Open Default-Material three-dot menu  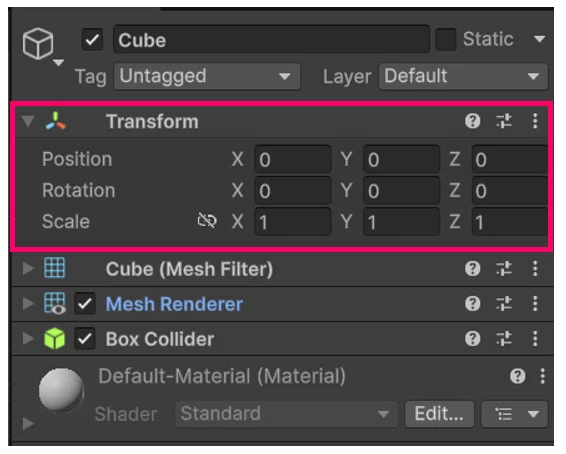point(542,376)
